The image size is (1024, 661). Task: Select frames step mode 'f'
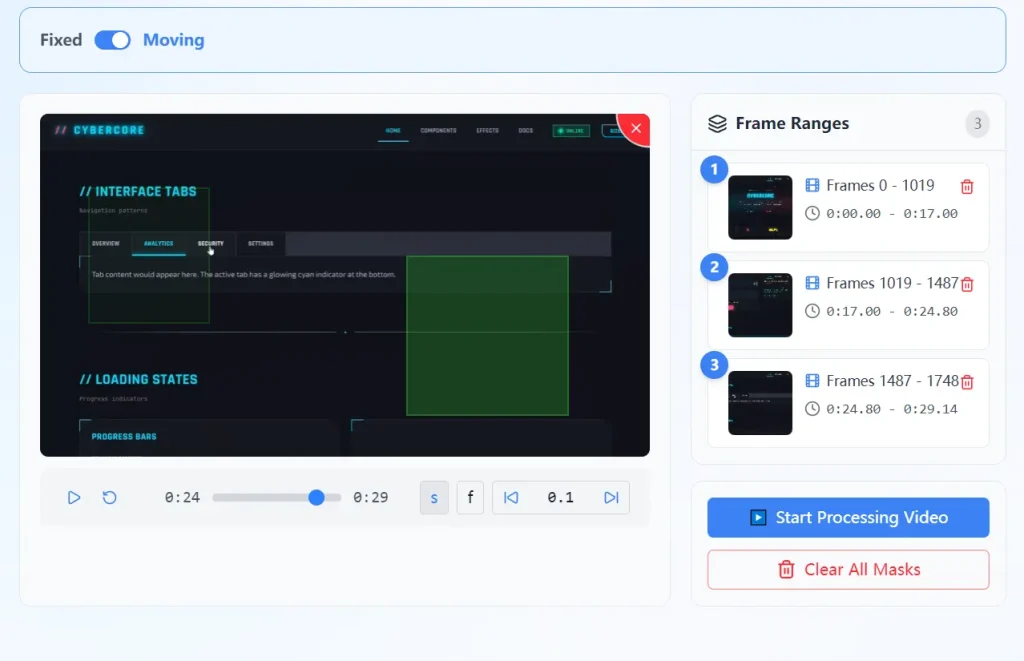470,497
